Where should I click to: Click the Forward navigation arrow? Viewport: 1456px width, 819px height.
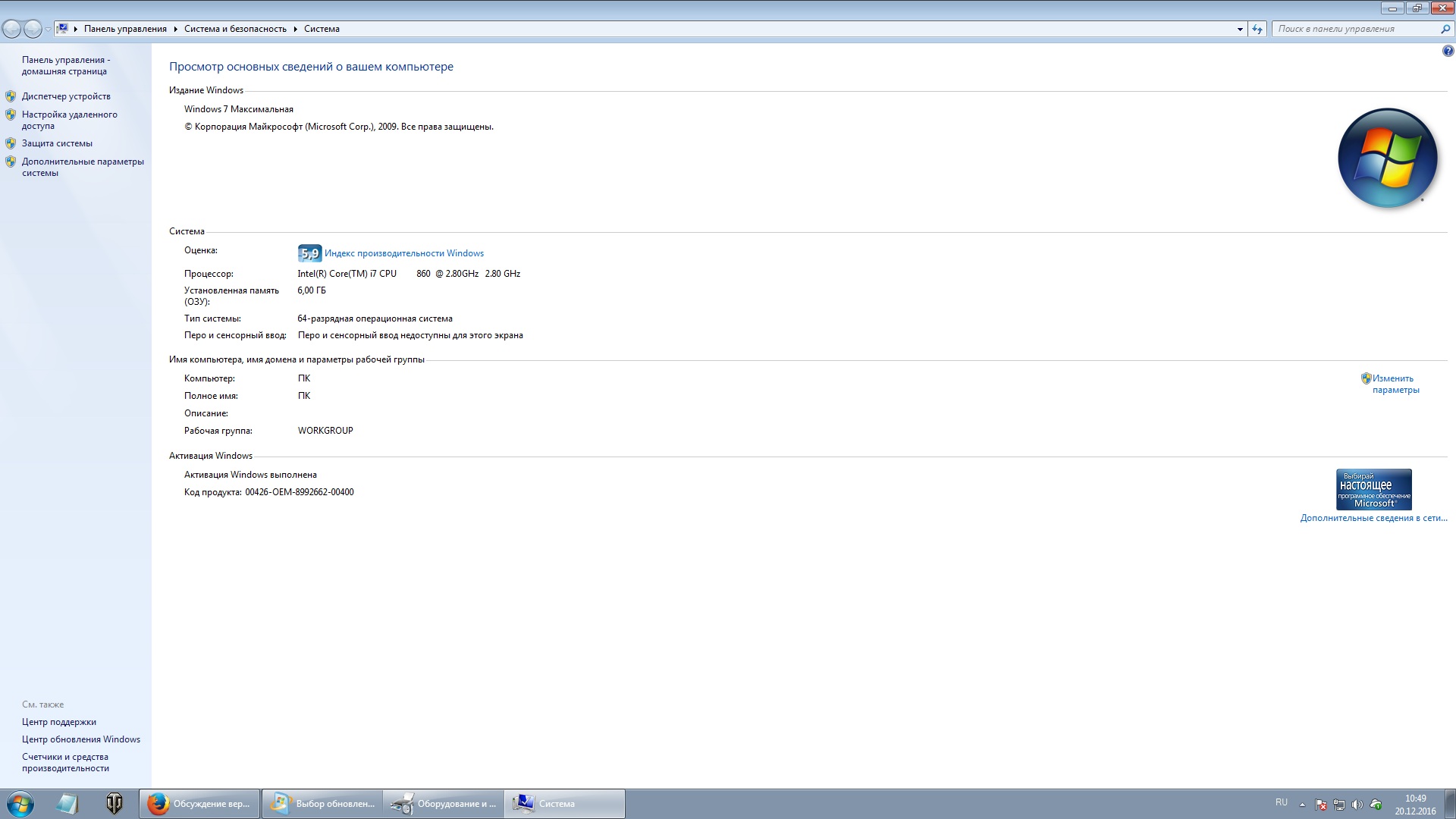point(33,29)
